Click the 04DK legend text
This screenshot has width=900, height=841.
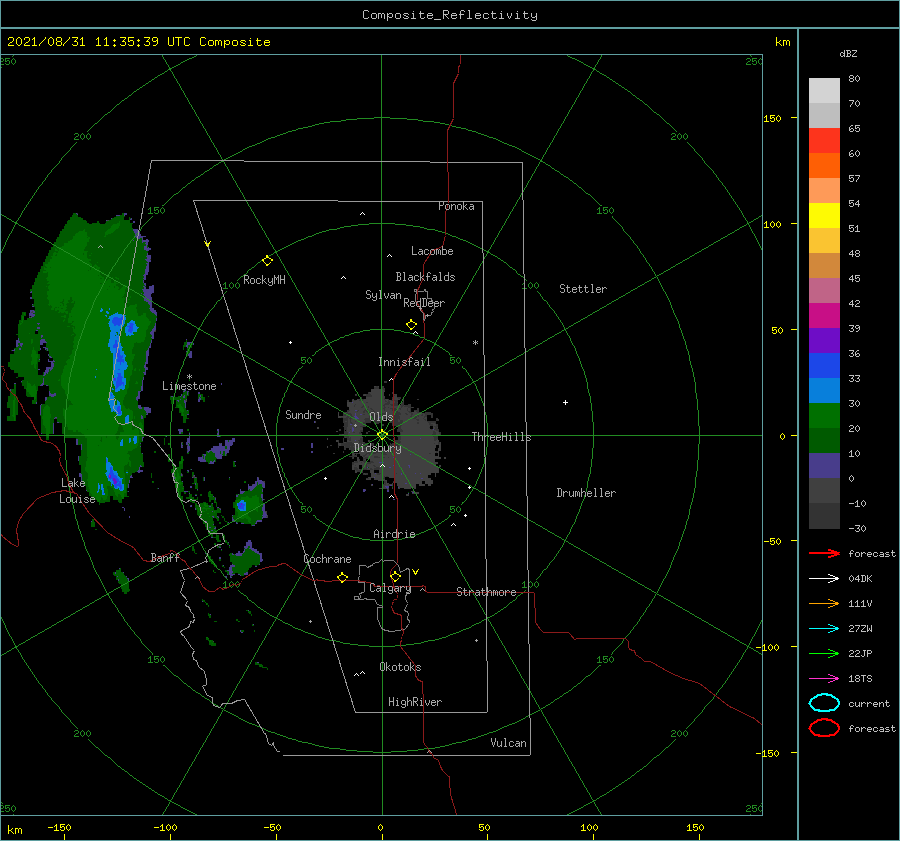click(x=860, y=578)
